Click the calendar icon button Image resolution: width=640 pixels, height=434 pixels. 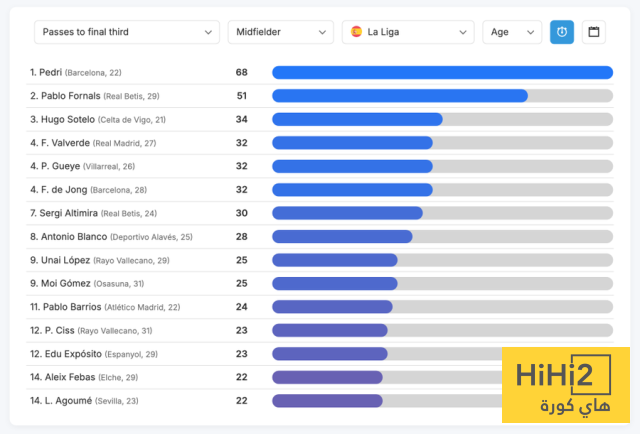pos(594,32)
